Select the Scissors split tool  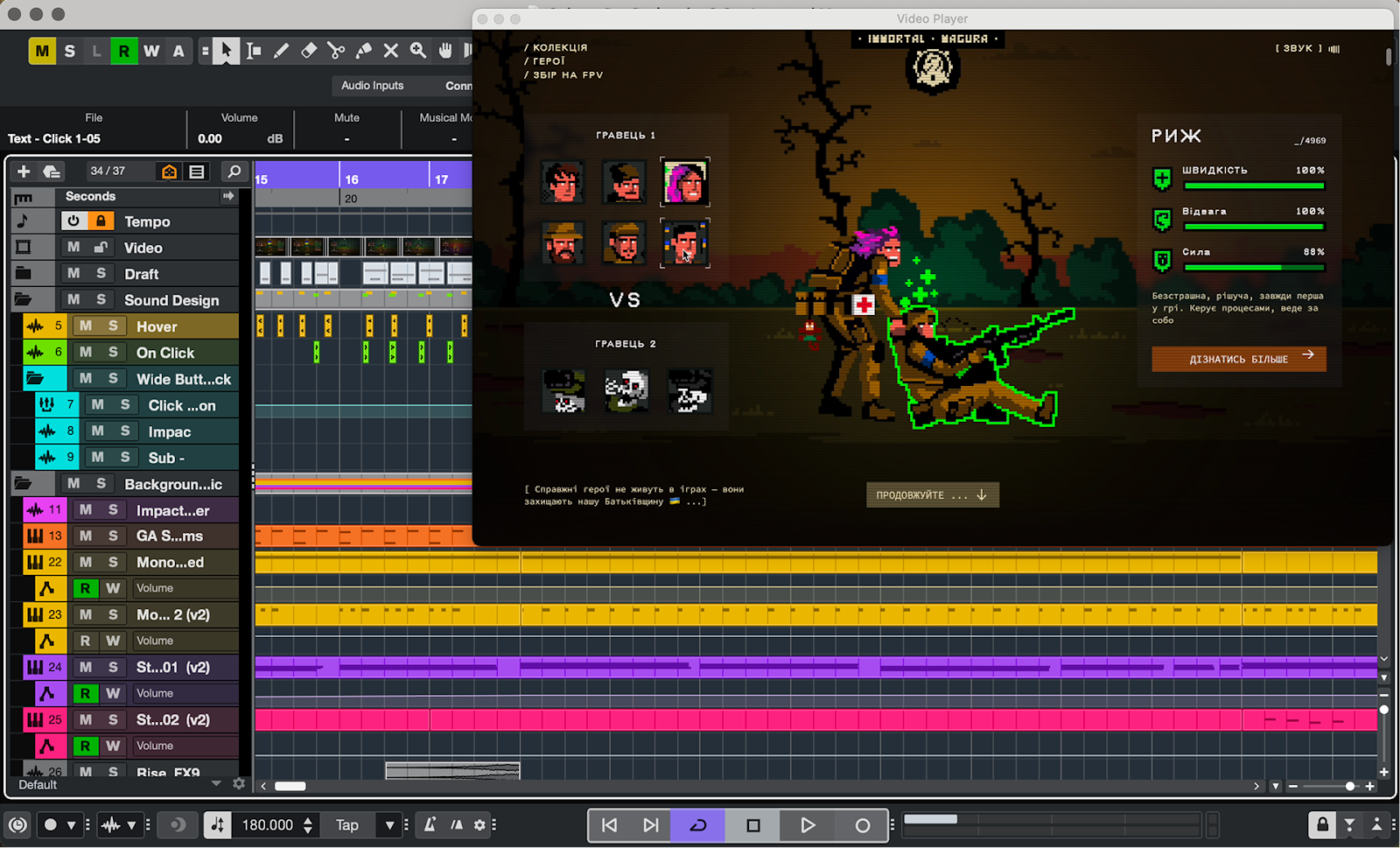[x=336, y=51]
